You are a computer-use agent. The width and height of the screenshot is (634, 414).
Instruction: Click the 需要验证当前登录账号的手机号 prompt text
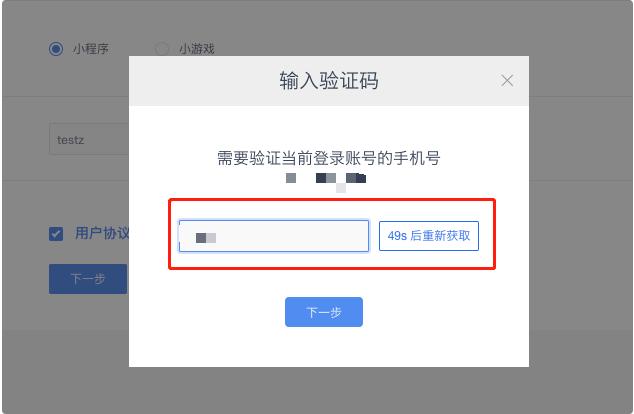coord(329,158)
